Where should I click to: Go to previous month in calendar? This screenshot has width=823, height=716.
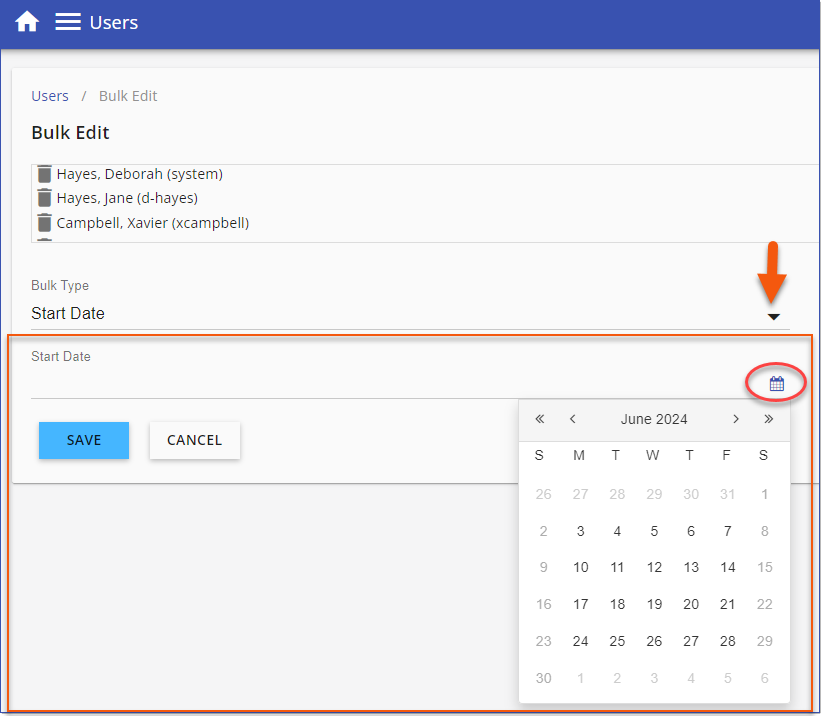coord(573,419)
